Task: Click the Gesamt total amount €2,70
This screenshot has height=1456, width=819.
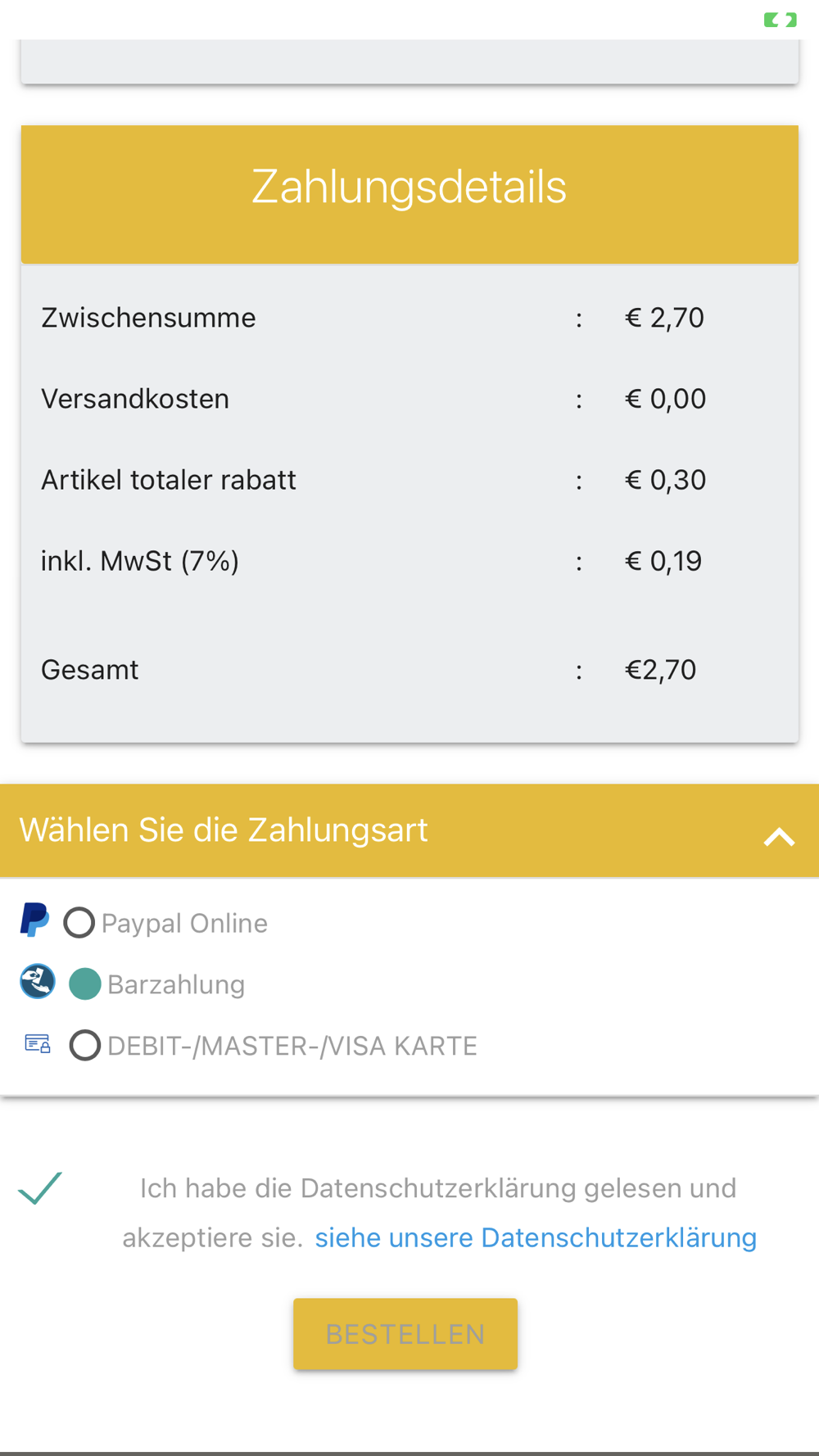Action: click(x=660, y=670)
